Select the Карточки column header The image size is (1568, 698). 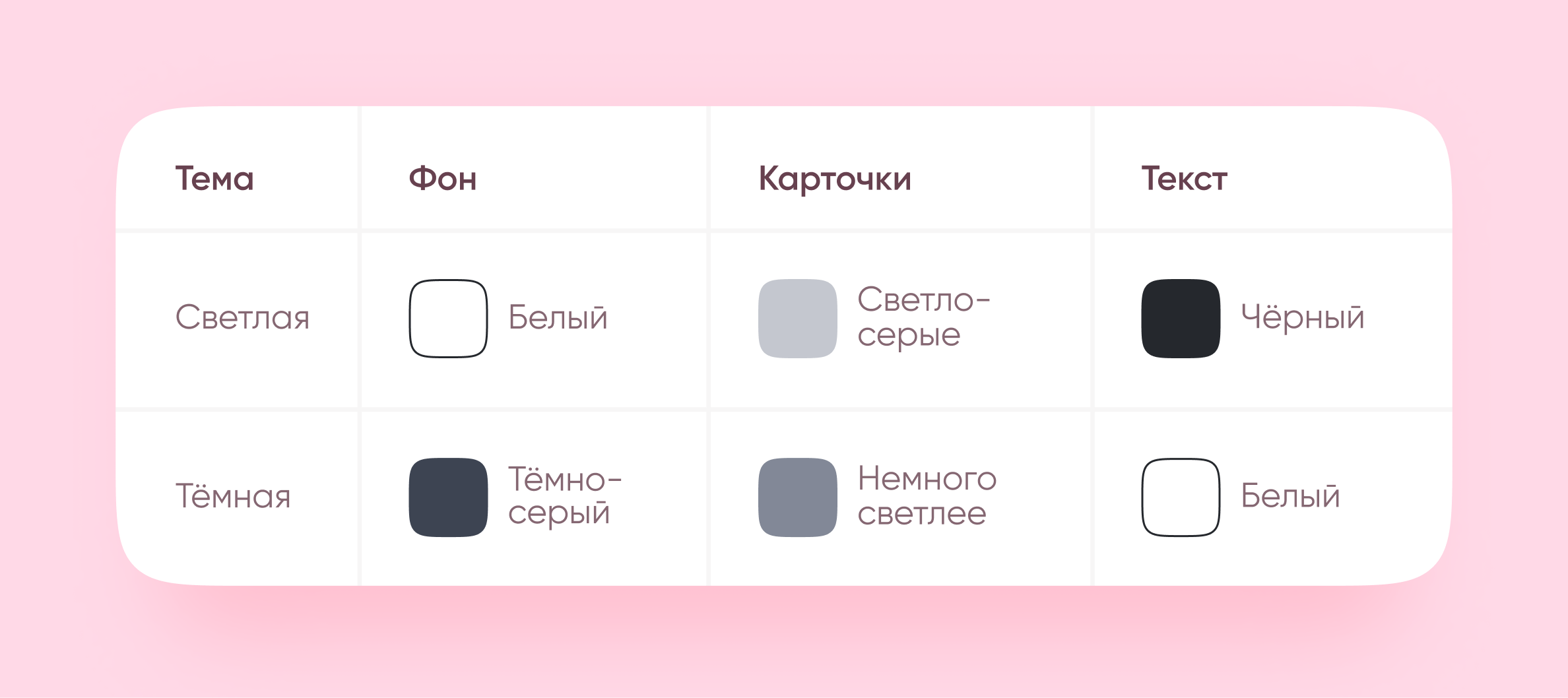(x=835, y=179)
